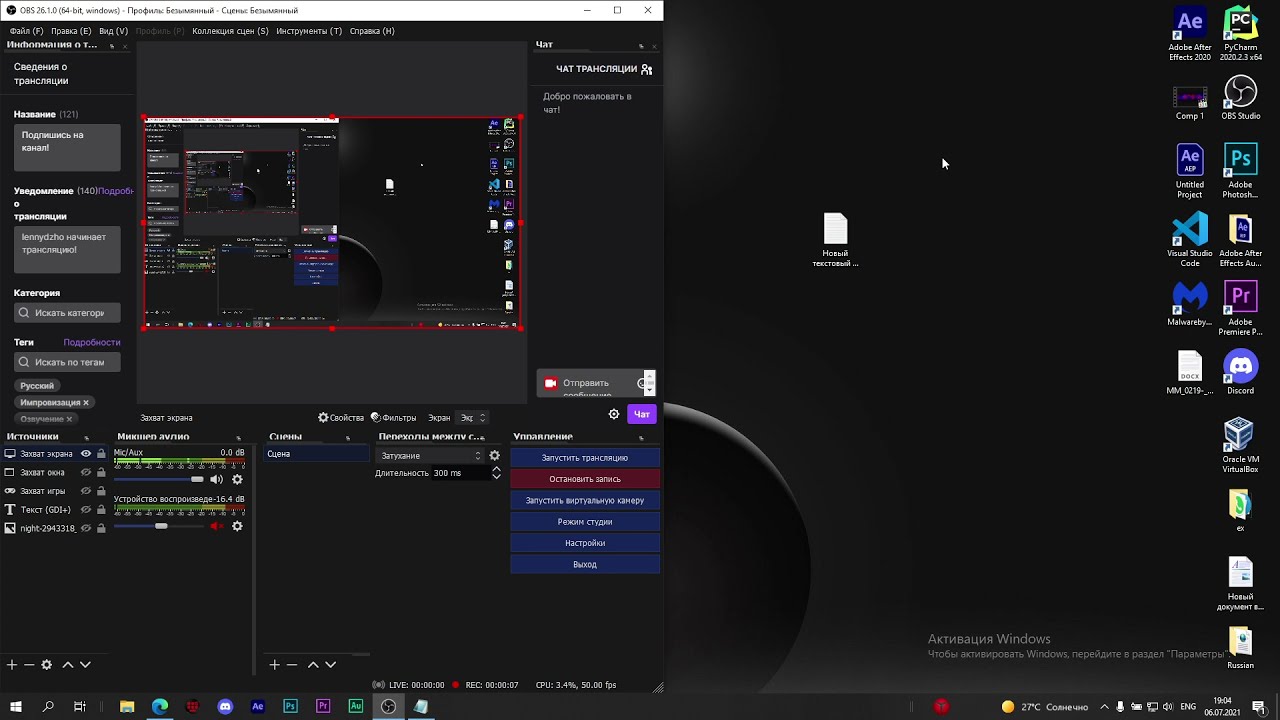Open source properties gear in Sources panel
This screenshot has height=720, width=1280.
pyautogui.click(x=46, y=664)
